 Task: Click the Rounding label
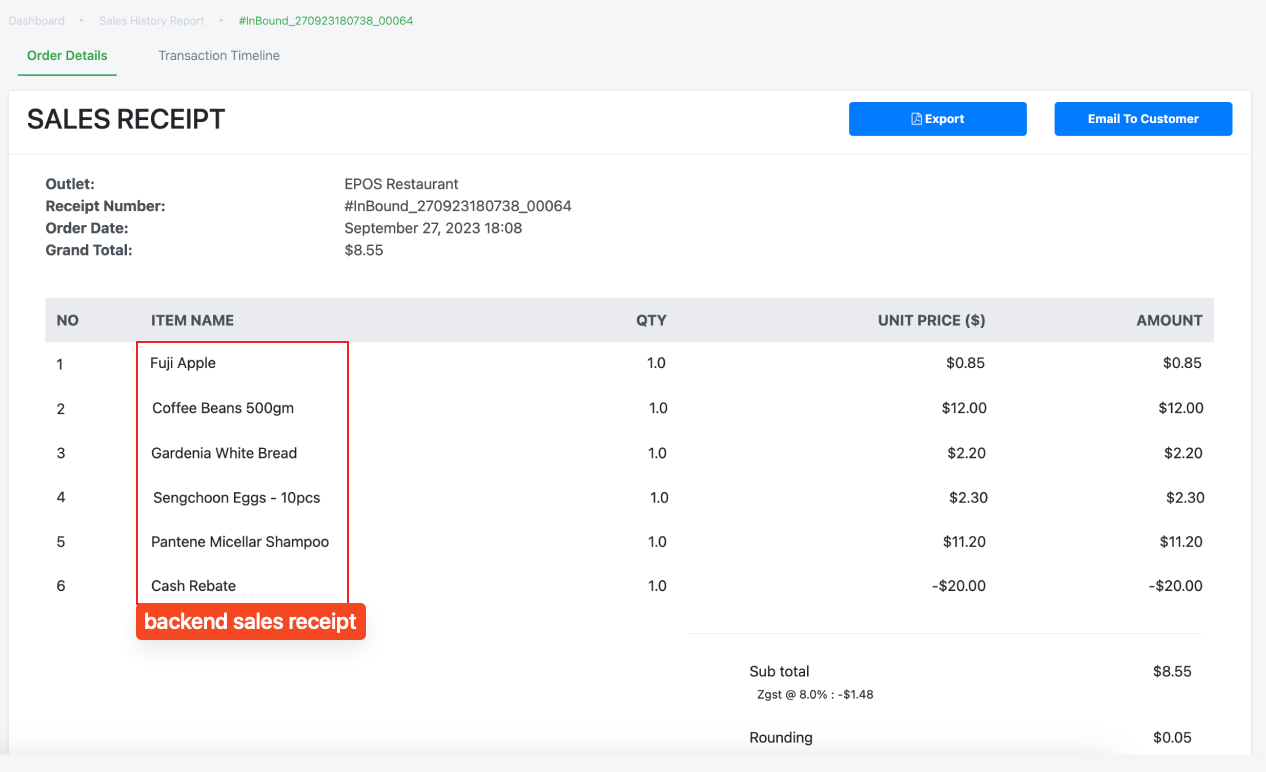pyautogui.click(x=781, y=738)
